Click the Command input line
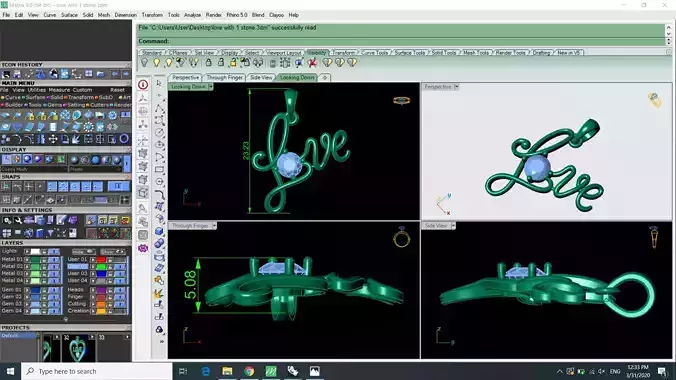This screenshot has height=380, width=676. click(401, 41)
